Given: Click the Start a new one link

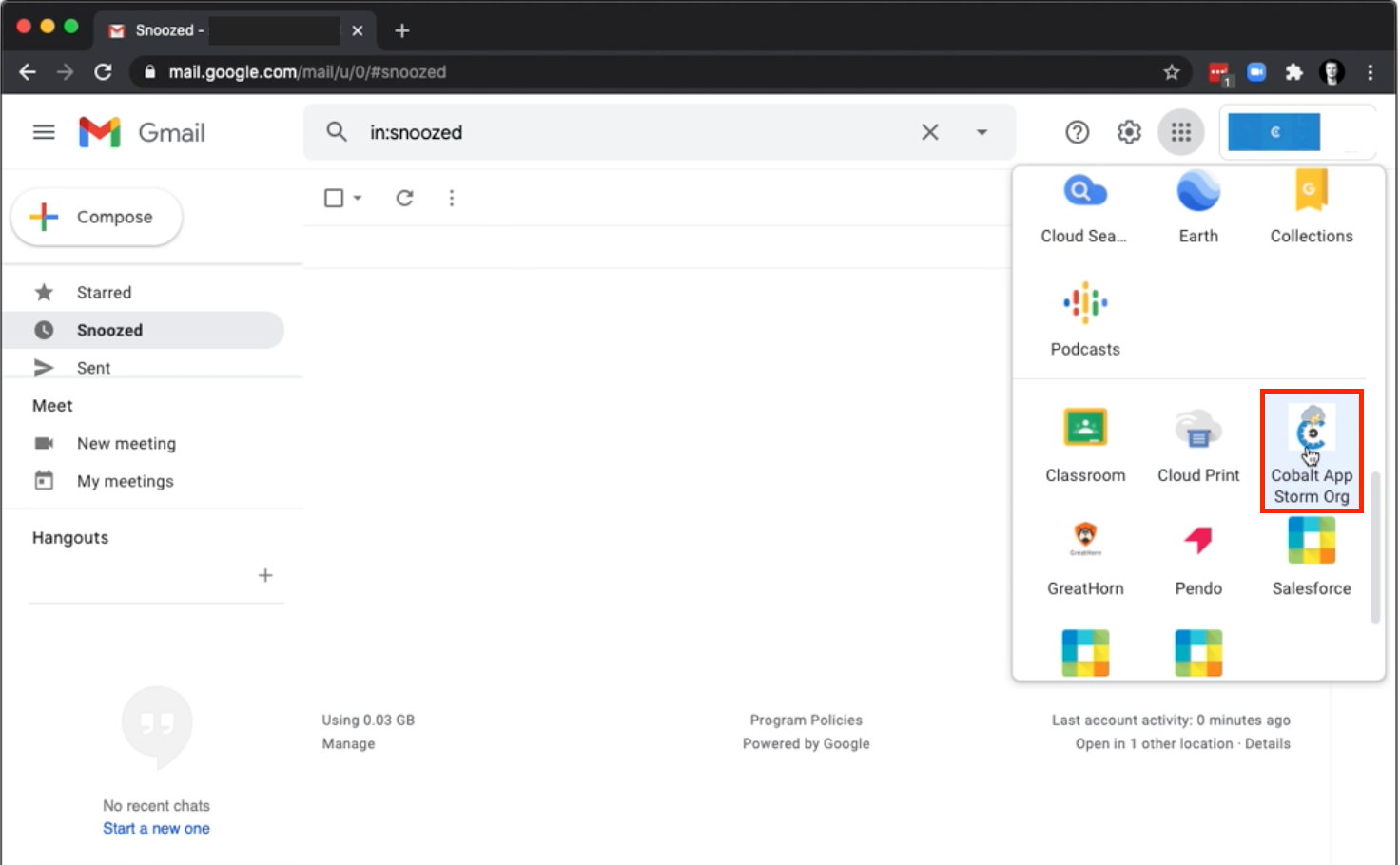Looking at the screenshot, I should [156, 828].
